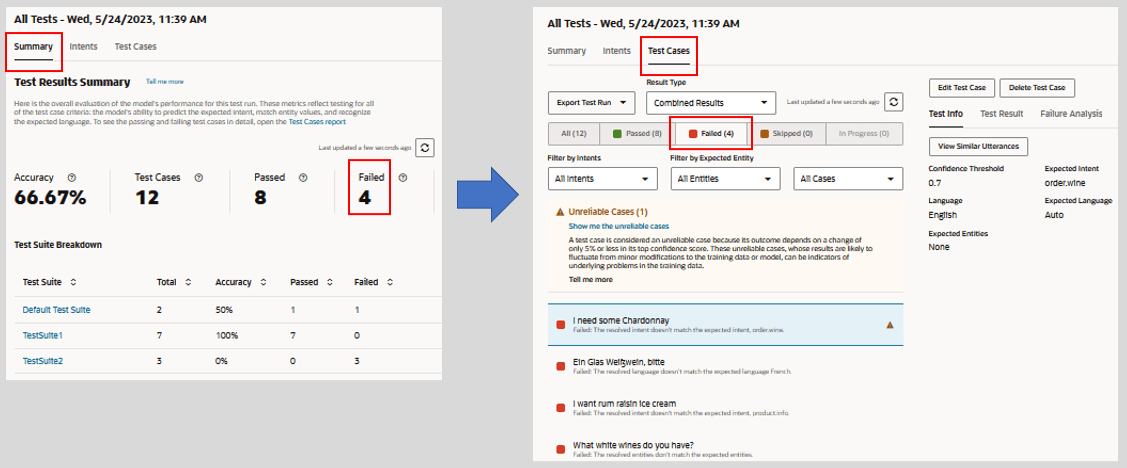
Task: Click the sort icon on the Accuracy column header
Action: 262,283
